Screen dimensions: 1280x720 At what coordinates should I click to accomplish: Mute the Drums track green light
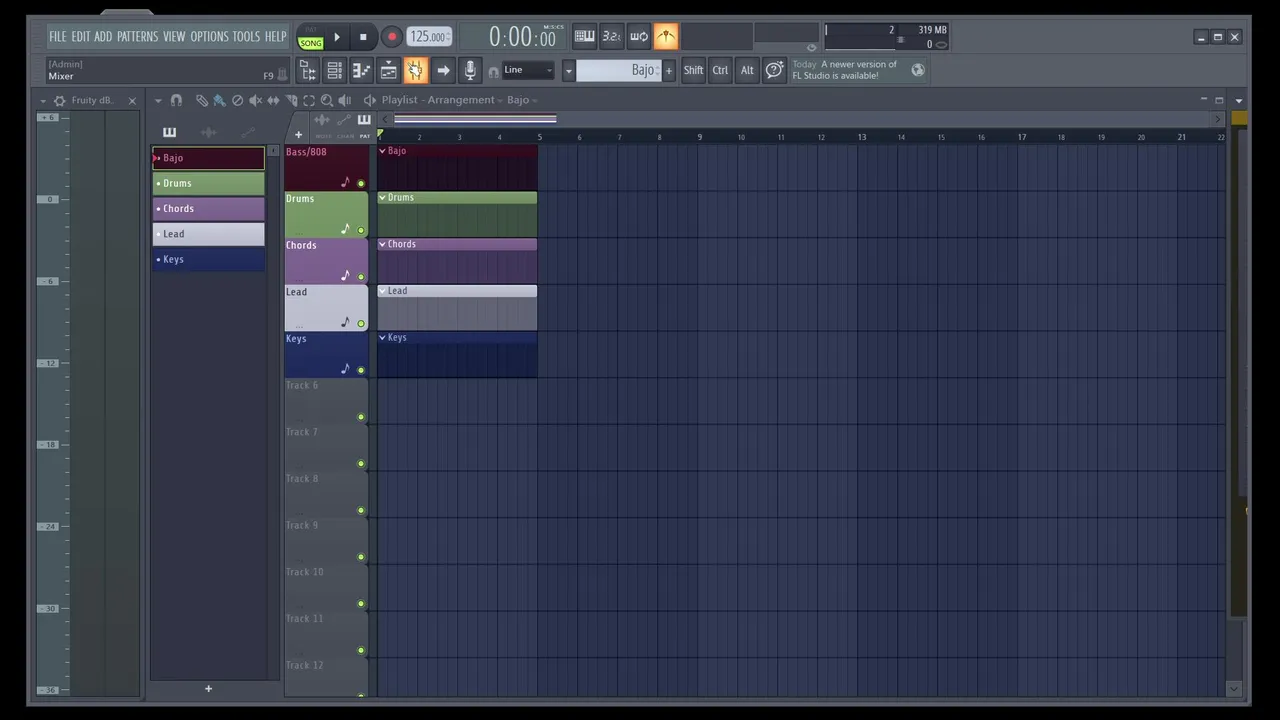tap(361, 231)
